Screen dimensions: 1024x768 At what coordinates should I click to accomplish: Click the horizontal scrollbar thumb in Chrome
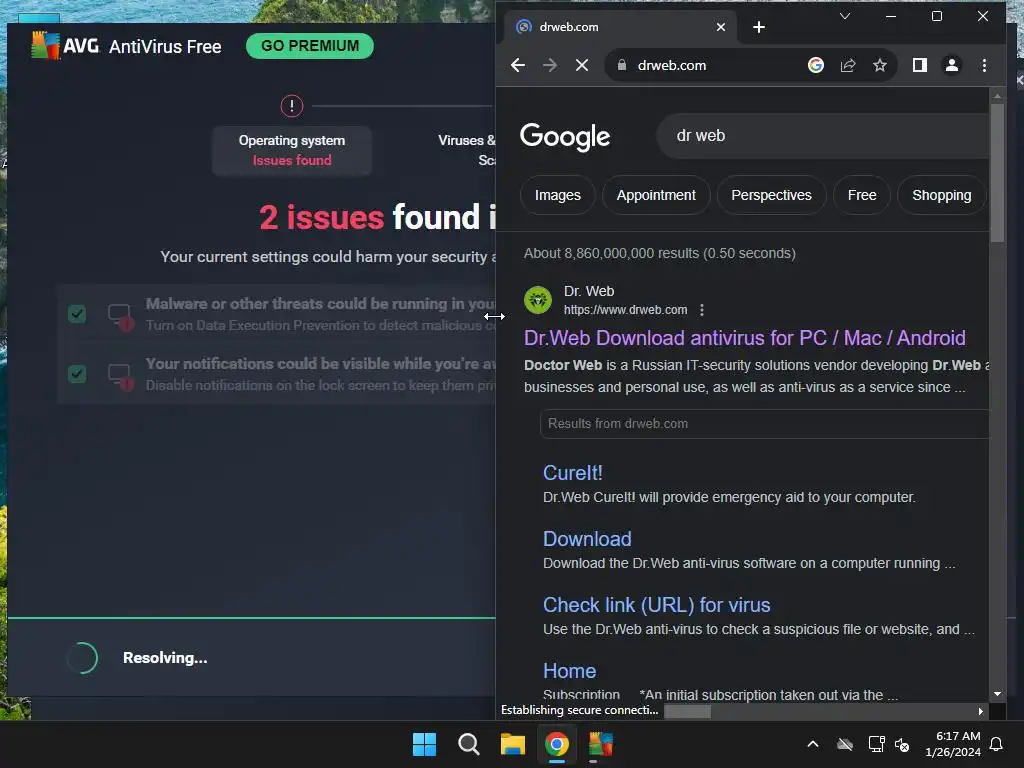click(687, 711)
